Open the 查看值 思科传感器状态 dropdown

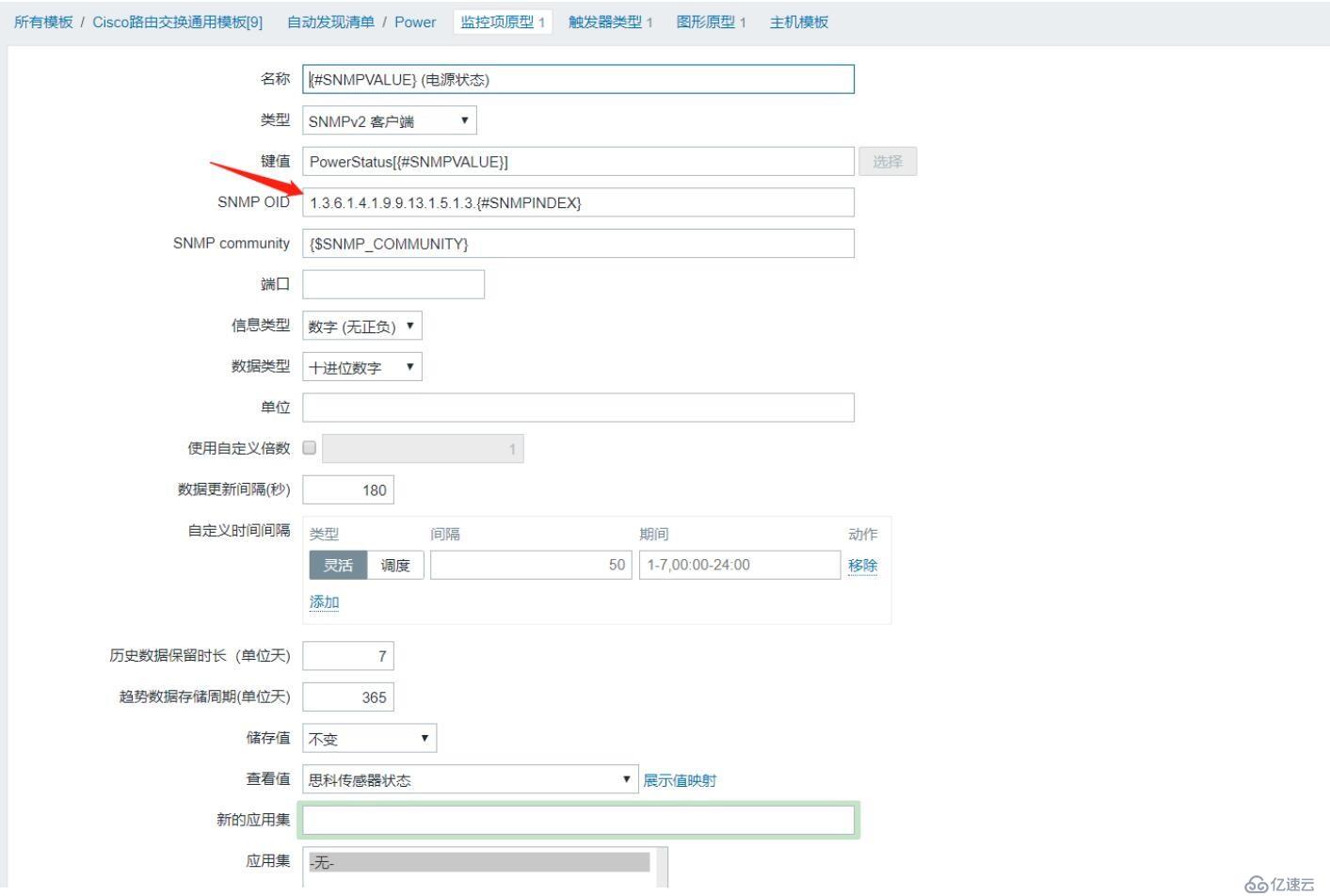pyautogui.click(x=470, y=779)
